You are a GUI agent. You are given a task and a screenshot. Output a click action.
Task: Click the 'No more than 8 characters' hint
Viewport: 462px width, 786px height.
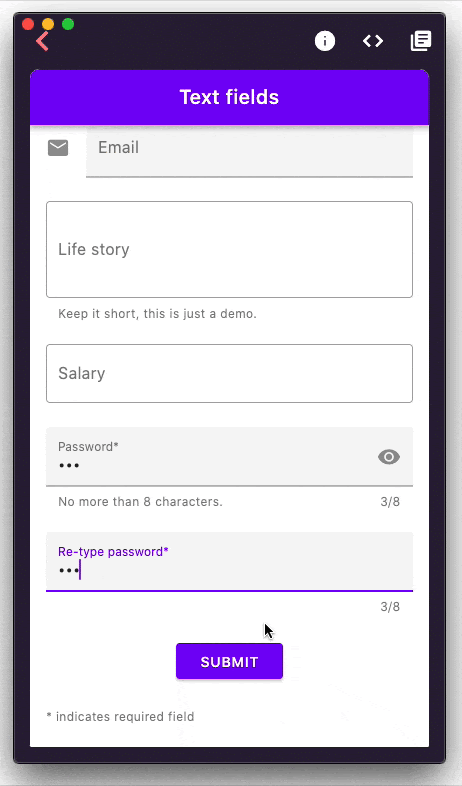pyautogui.click(x=140, y=502)
